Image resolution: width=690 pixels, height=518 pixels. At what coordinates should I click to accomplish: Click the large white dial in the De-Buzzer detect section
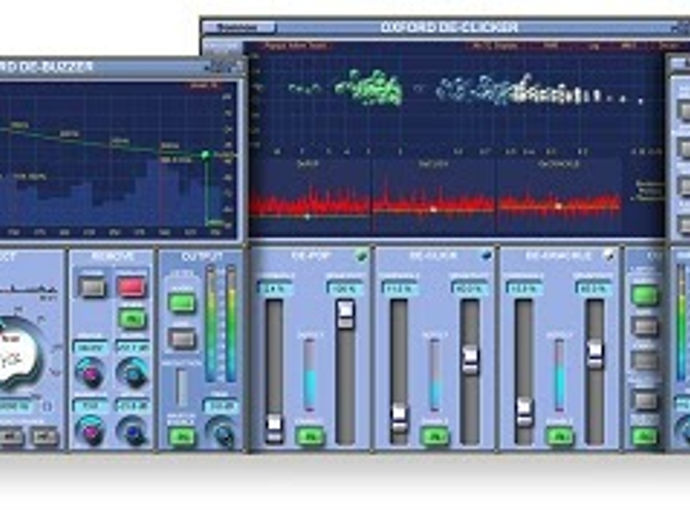coord(13,355)
